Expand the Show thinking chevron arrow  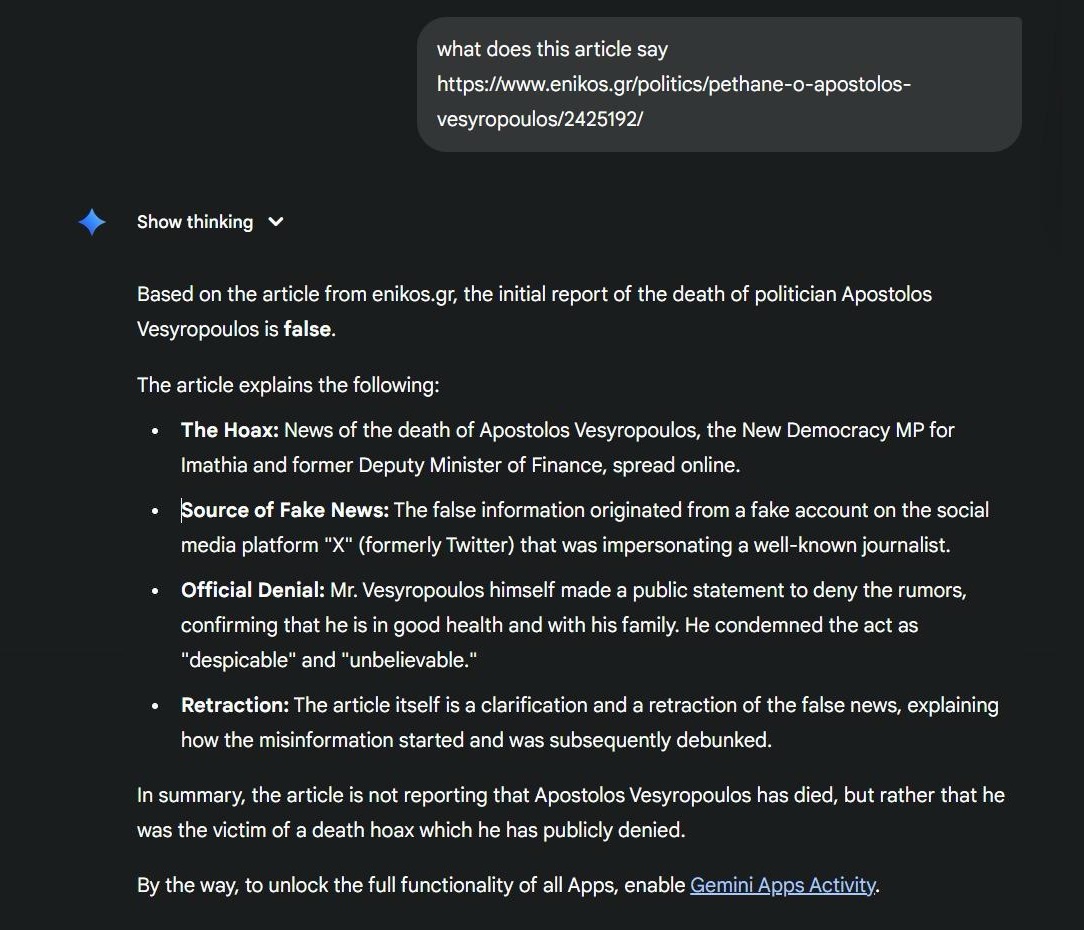pos(276,222)
